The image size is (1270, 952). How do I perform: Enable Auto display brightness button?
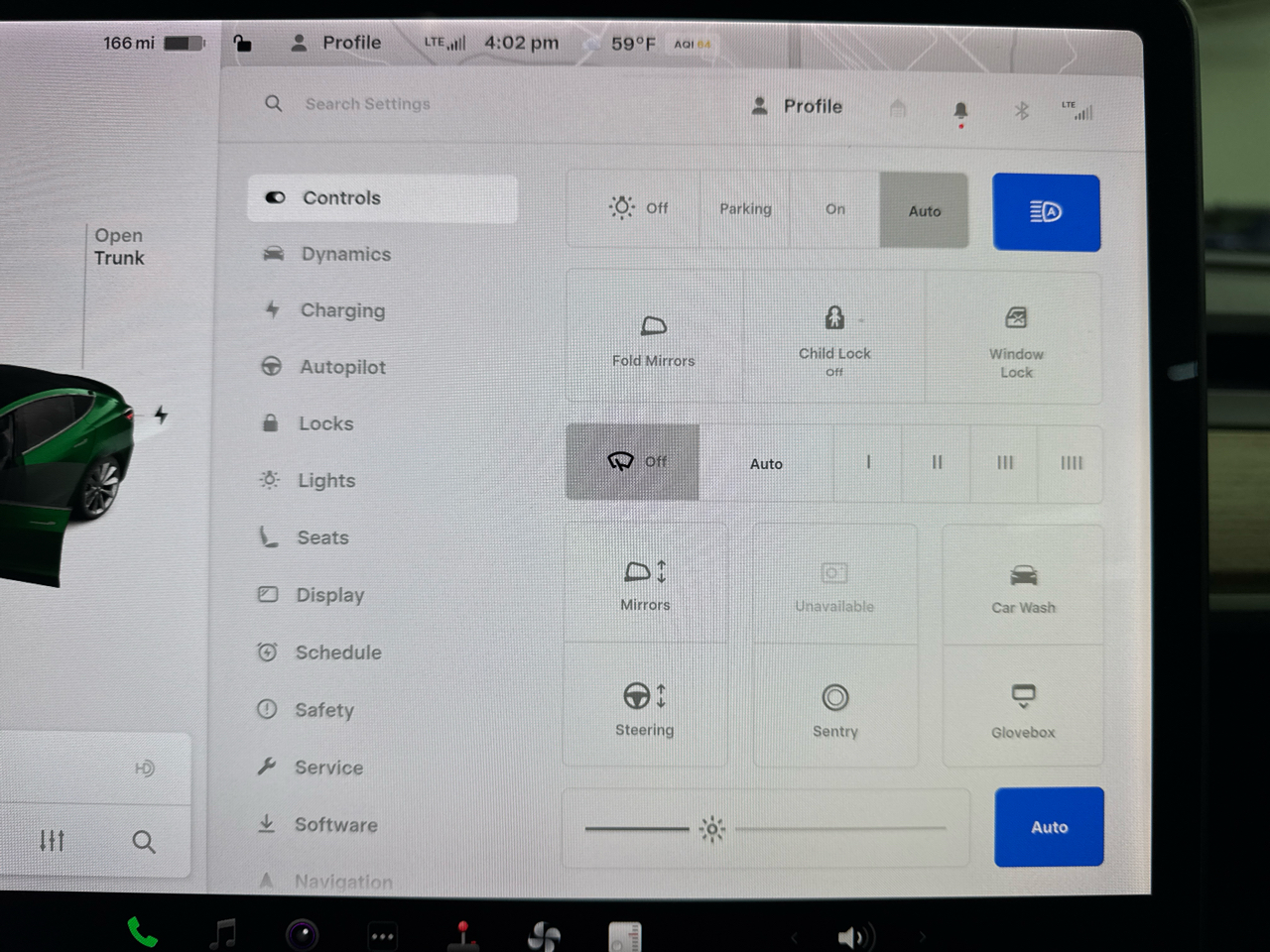tap(1049, 827)
